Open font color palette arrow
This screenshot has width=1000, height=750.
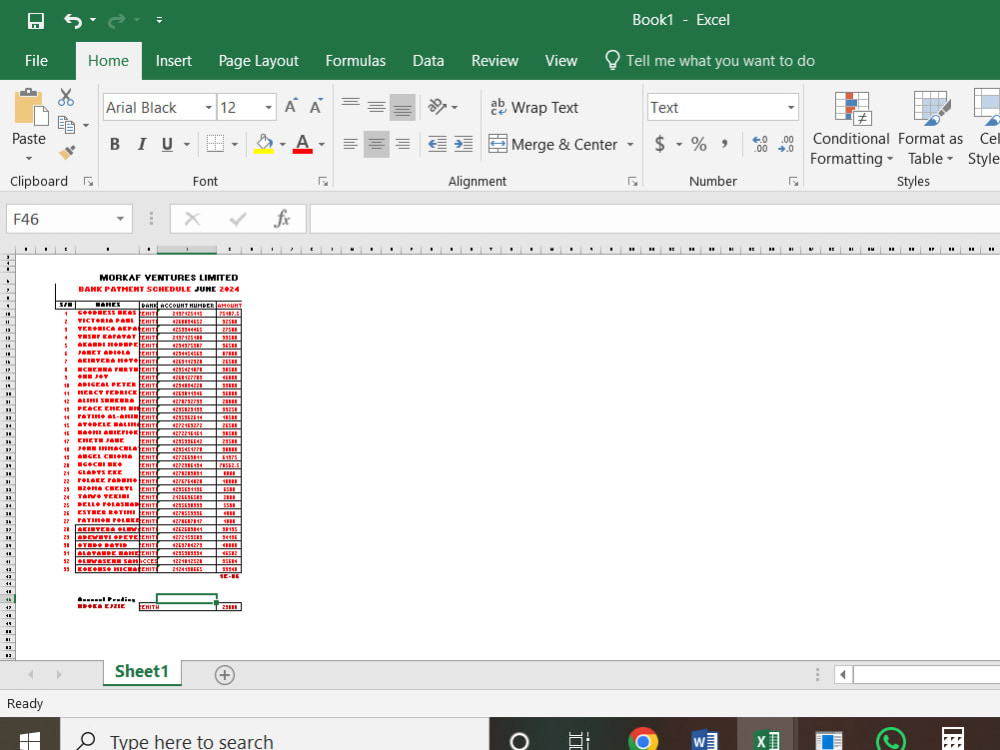pyautogui.click(x=321, y=144)
